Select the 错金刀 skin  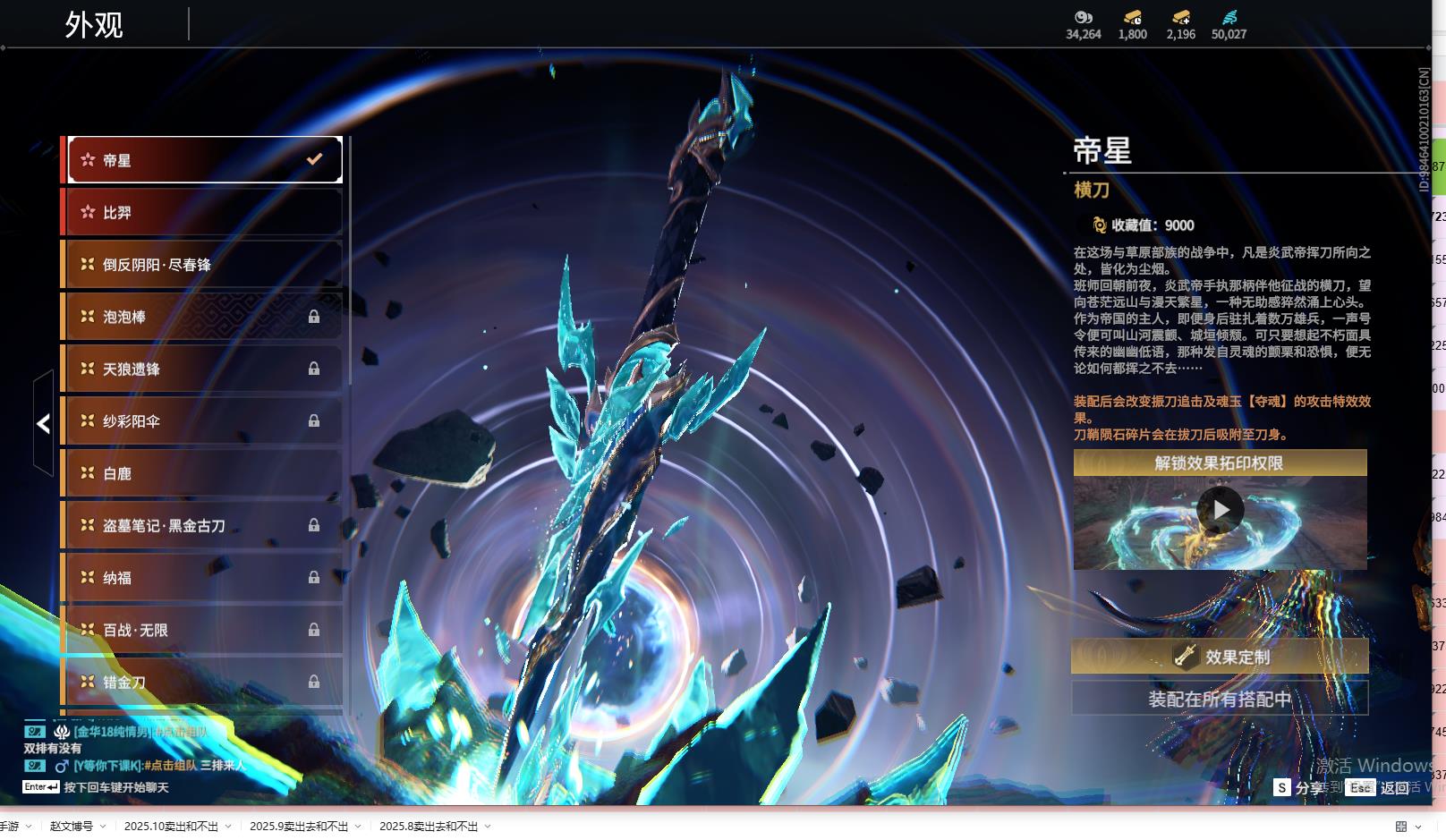202,682
